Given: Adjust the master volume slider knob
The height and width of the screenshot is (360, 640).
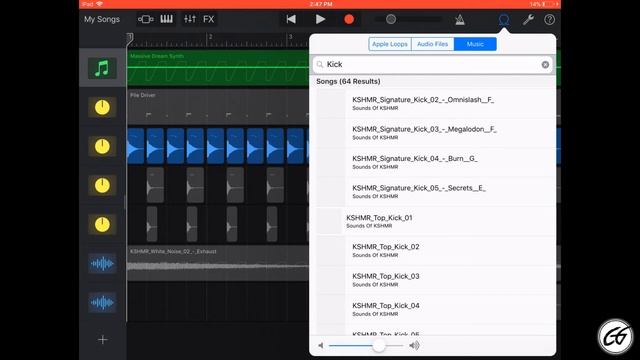Looking at the screenshot, I should (x=391, y=19).
